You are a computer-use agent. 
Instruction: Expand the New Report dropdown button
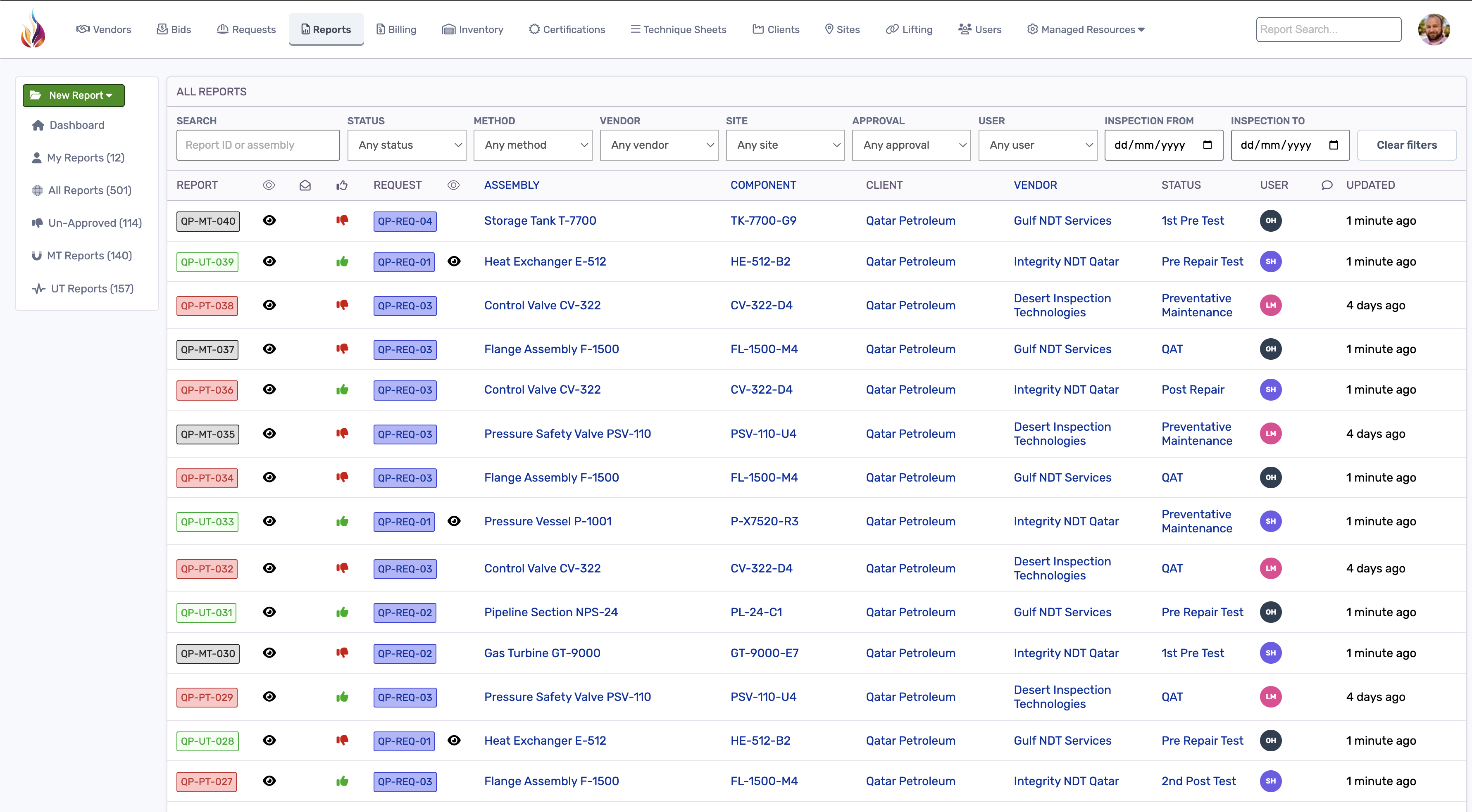(x=74, y=95)
